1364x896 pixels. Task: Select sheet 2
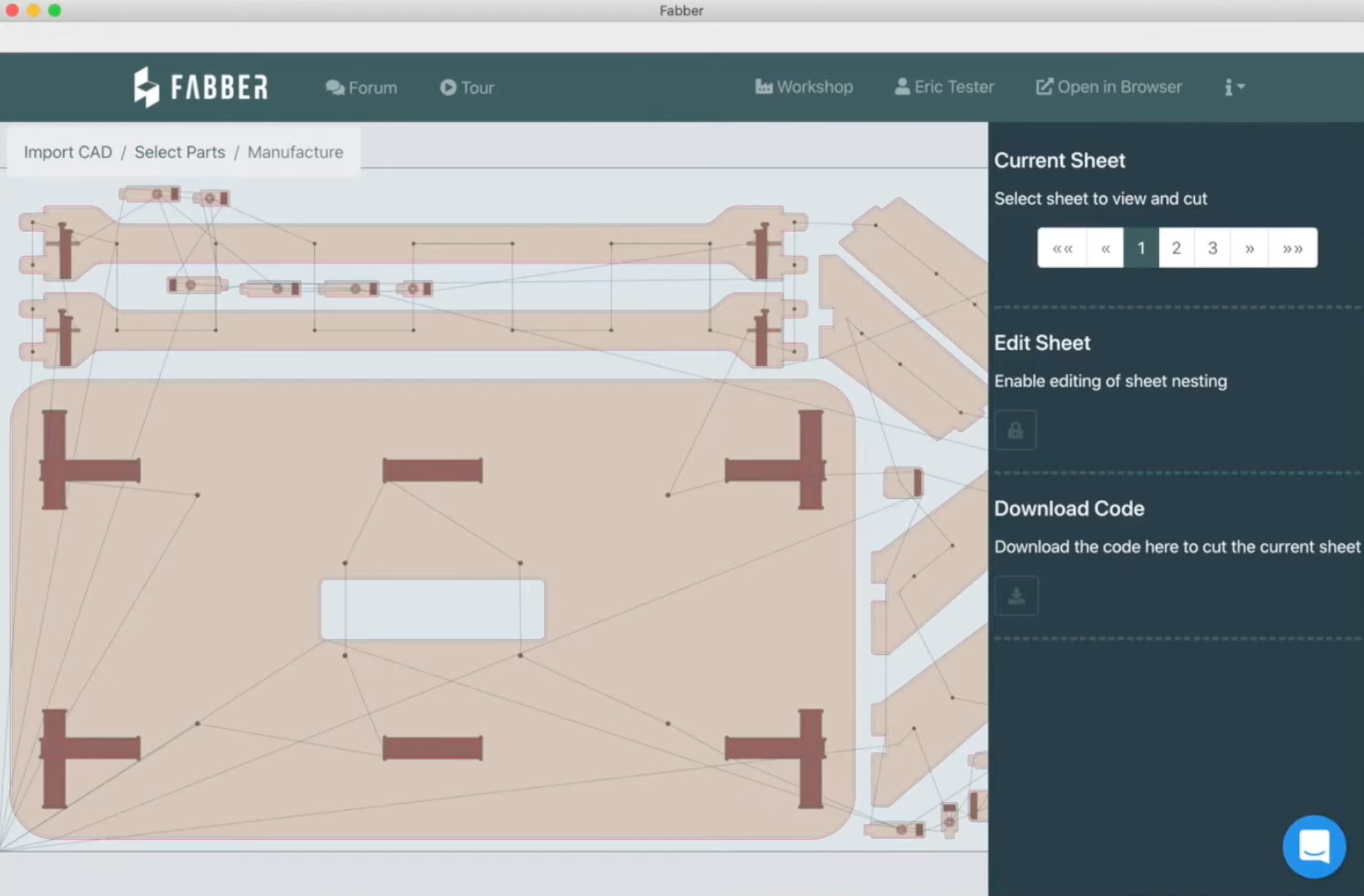1176,248
